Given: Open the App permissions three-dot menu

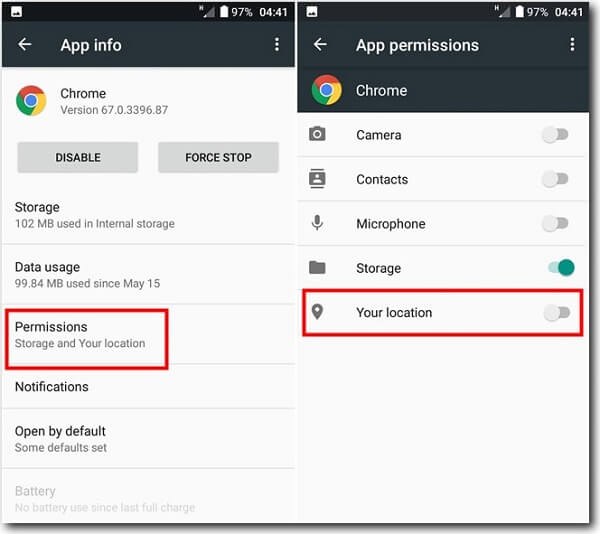Looking at the screenshot, I should (572, 44).
